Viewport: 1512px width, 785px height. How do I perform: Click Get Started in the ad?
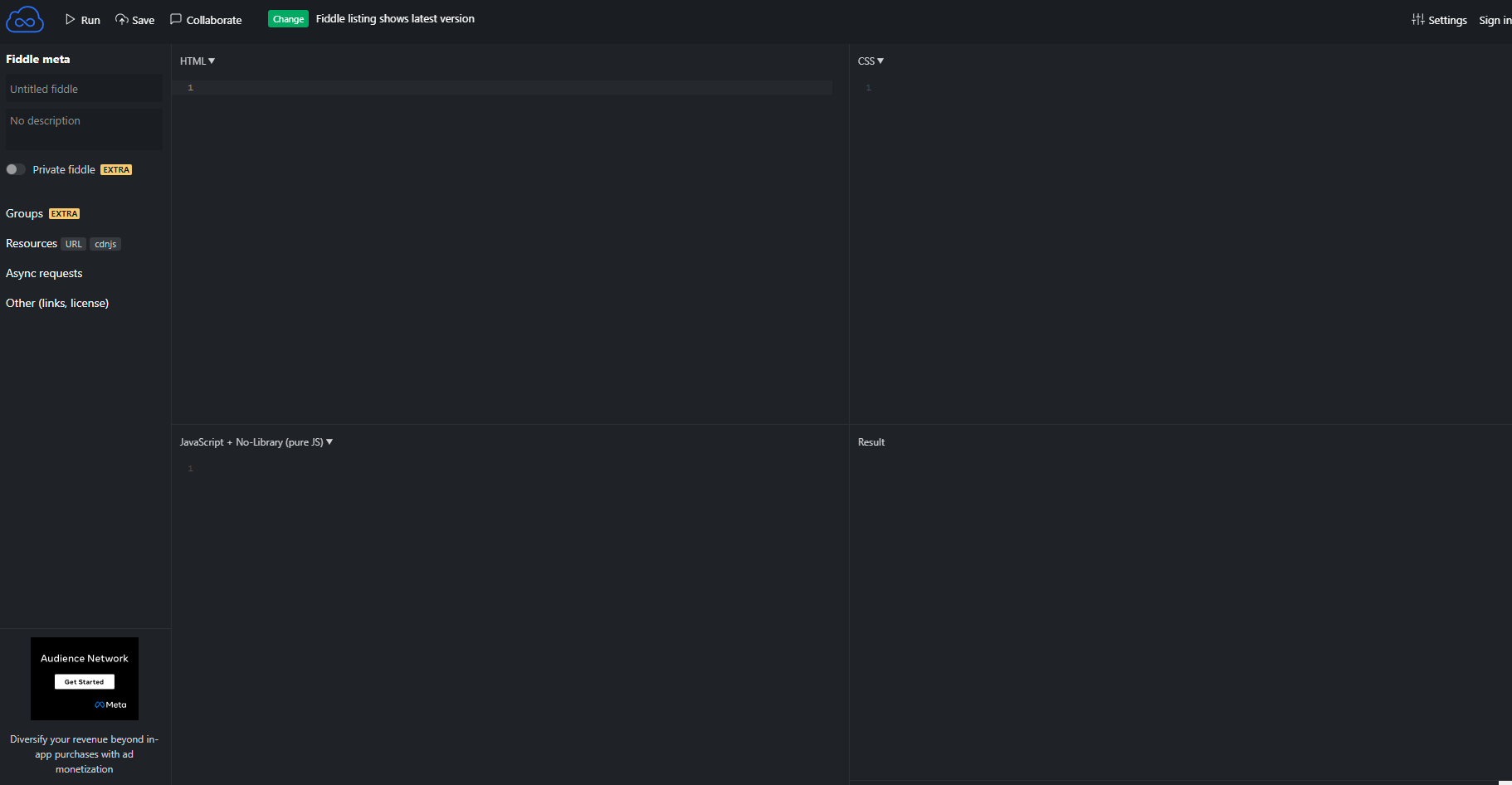click(x=85, y=681)
